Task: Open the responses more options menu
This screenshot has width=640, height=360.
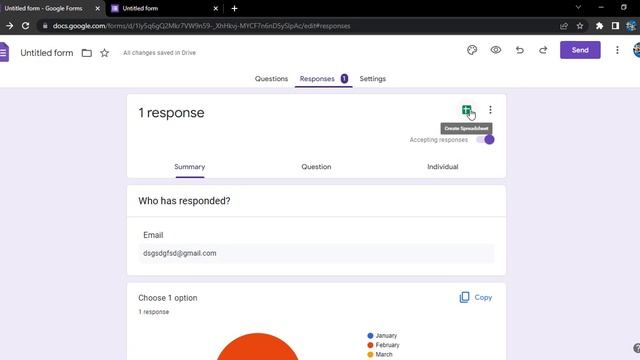Action: coord(490,110)
